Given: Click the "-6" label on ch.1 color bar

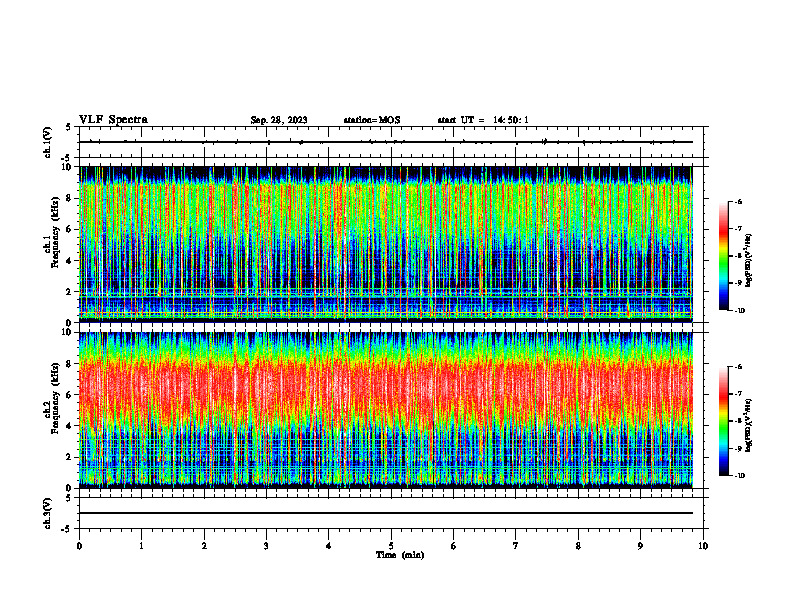Looking at the screenshot, I should tap(738, 202).
